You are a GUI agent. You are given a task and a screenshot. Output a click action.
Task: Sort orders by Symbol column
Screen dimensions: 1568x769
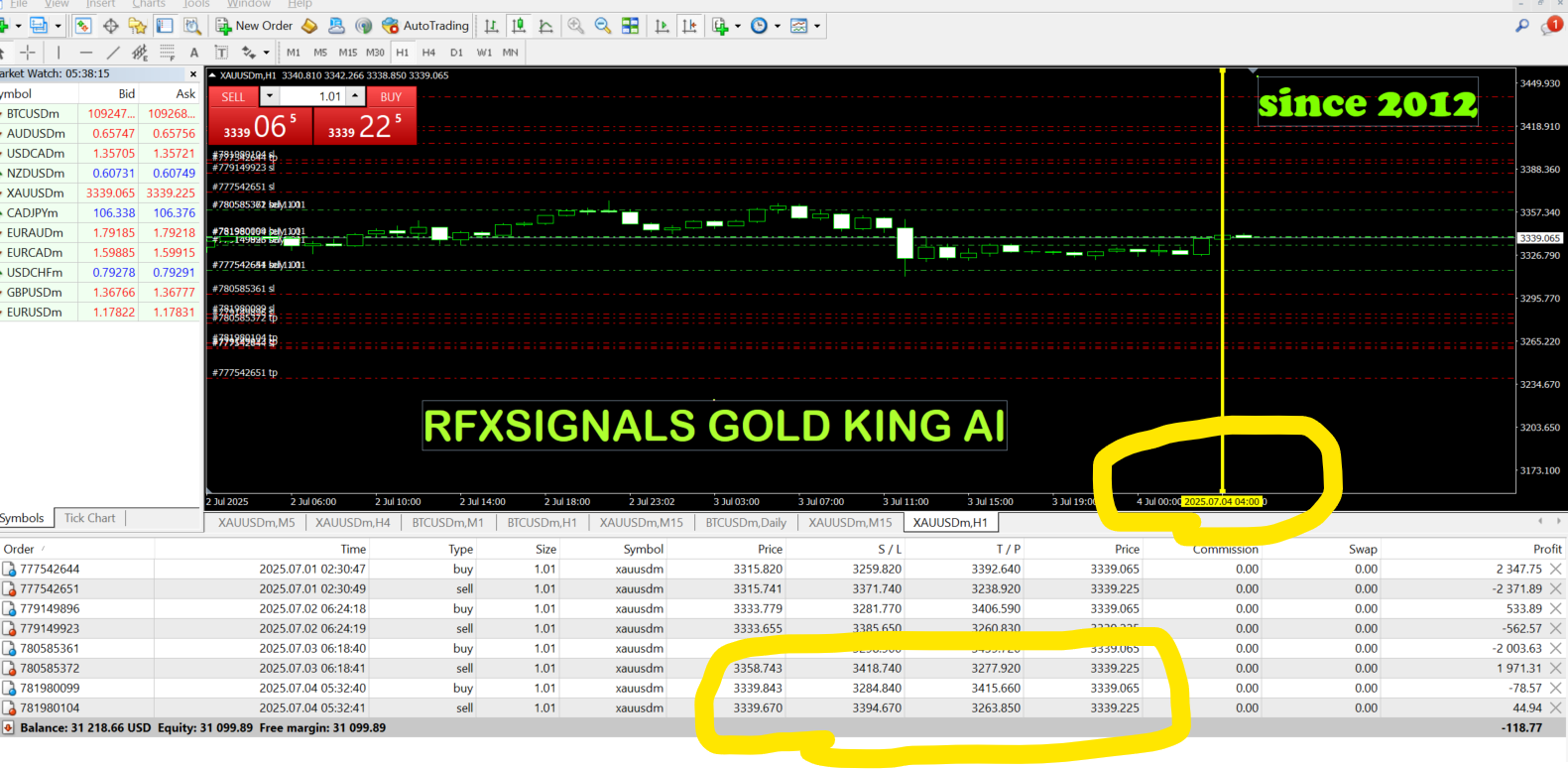coord(643,550)
